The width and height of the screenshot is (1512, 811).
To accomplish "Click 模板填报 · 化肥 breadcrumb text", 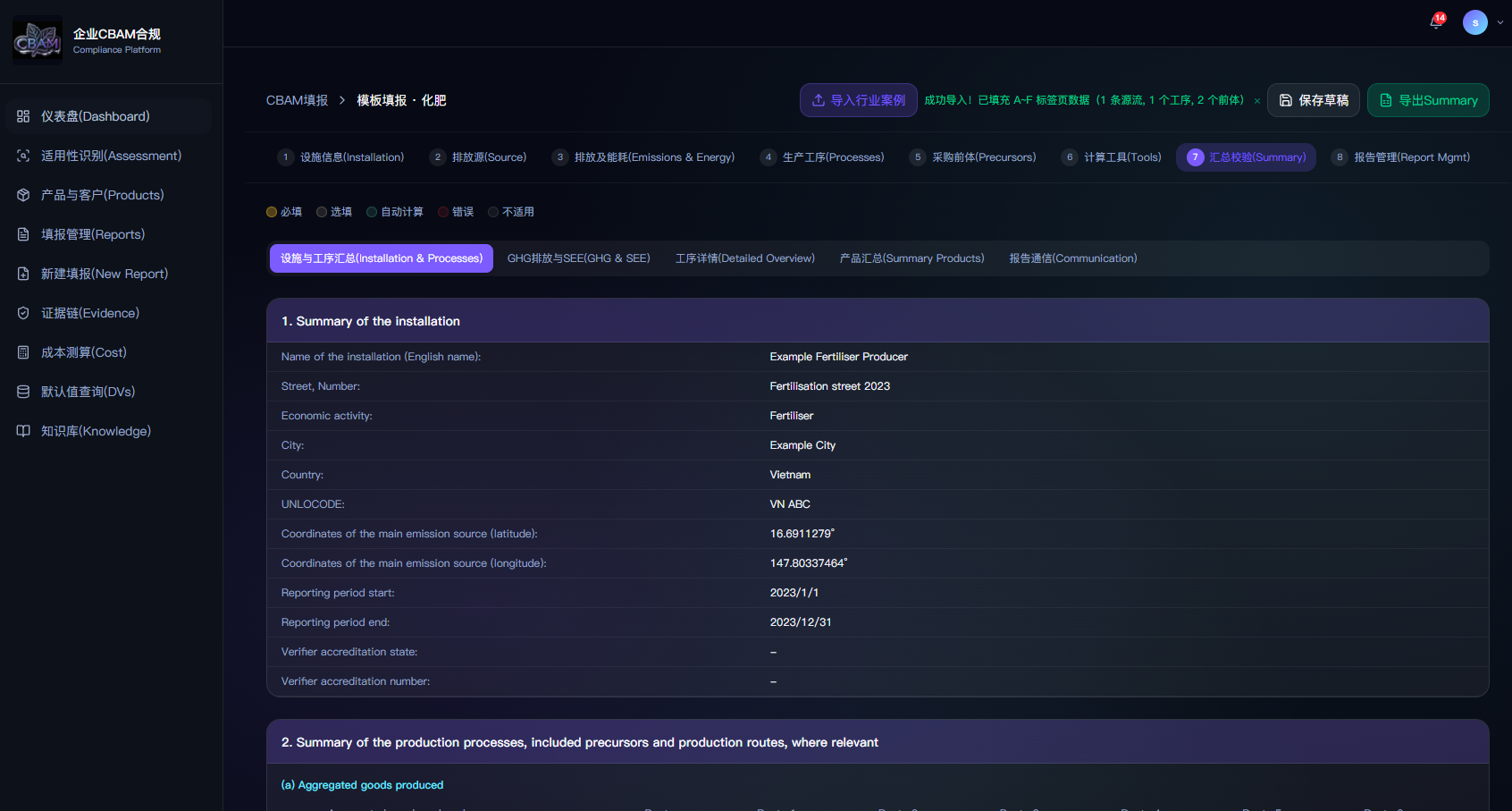I will point(401,100).
